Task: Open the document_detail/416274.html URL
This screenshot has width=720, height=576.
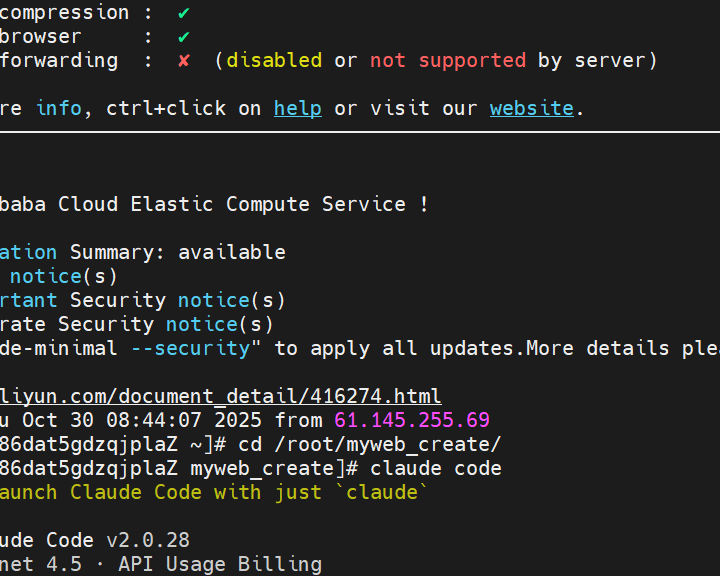Action: coord(220,396)
